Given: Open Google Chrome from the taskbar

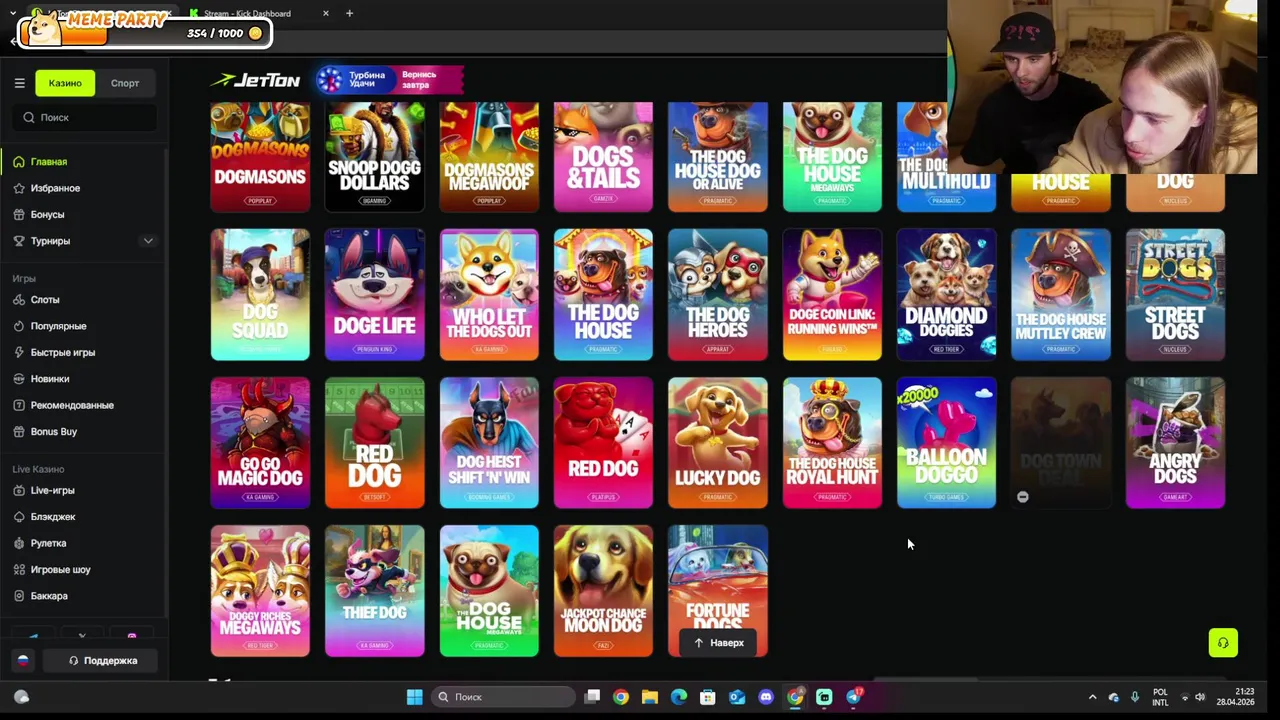Looking at the screenshot, I should (x=621, y=697).
